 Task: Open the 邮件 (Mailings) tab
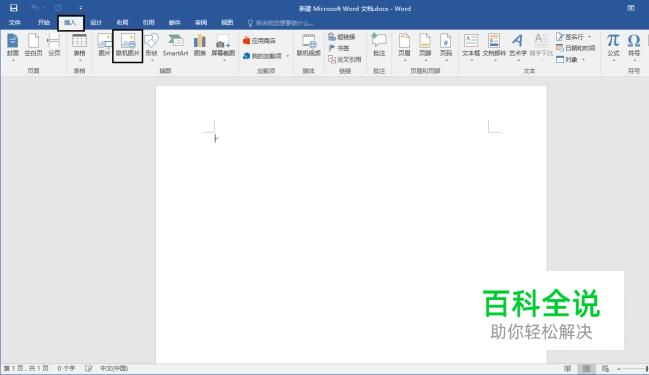point(174,23)
